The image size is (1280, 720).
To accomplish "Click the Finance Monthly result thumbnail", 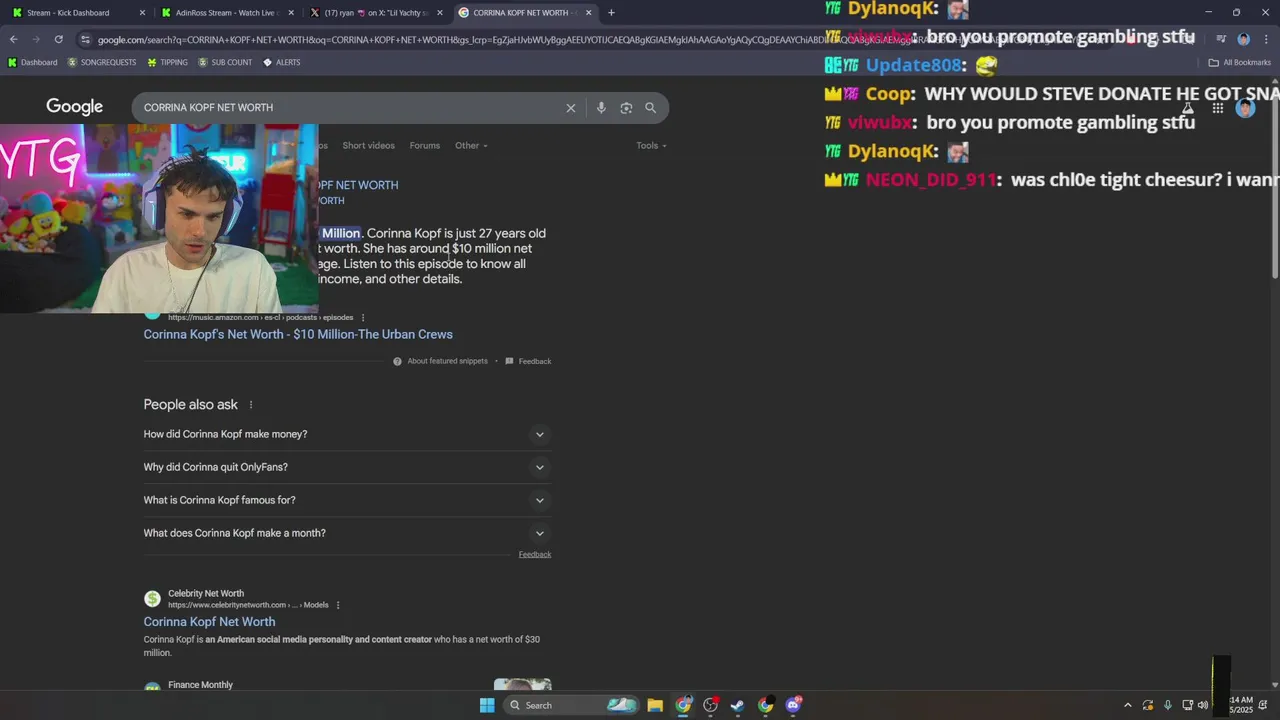I will tap(522, 685).
